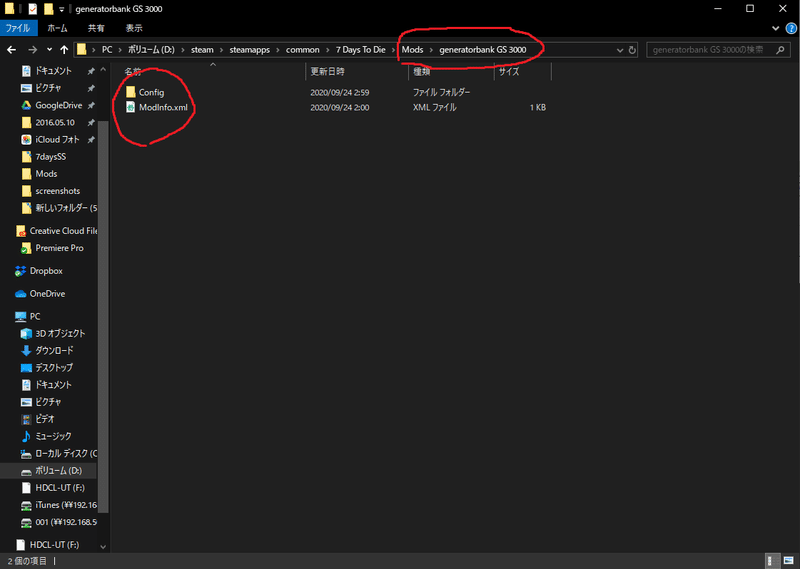Open ローカル ディスク (C:) drive

65,453
